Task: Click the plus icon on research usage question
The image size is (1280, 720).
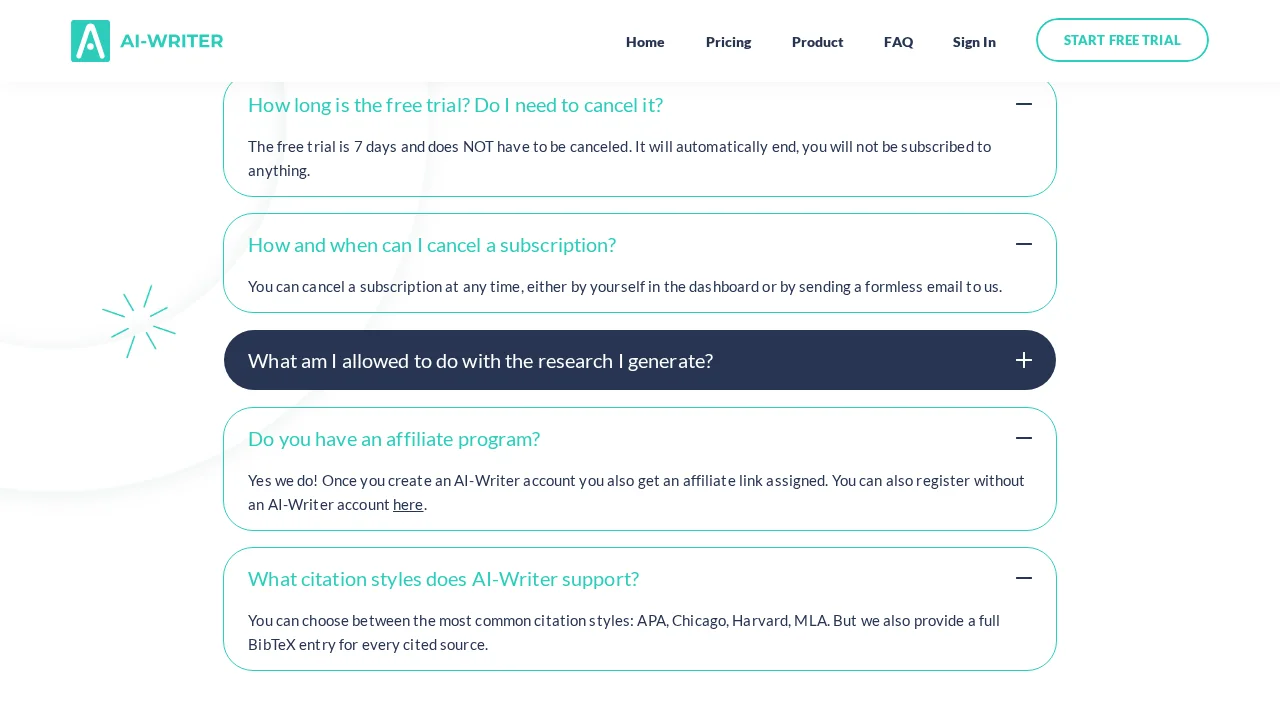Action: pos(1024,360)
